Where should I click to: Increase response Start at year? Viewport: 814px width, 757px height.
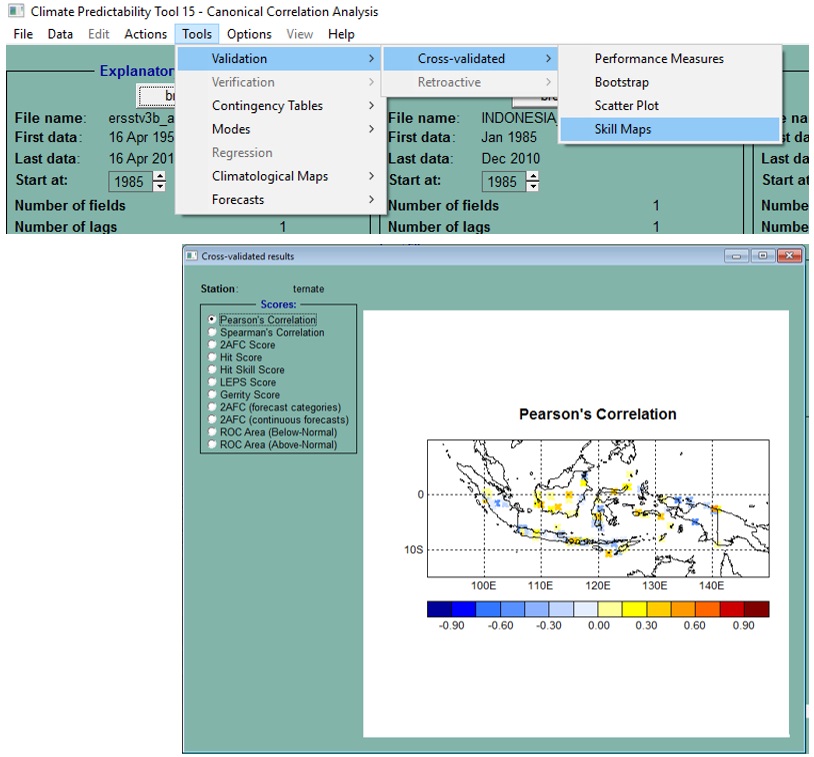tap(533, 176)
